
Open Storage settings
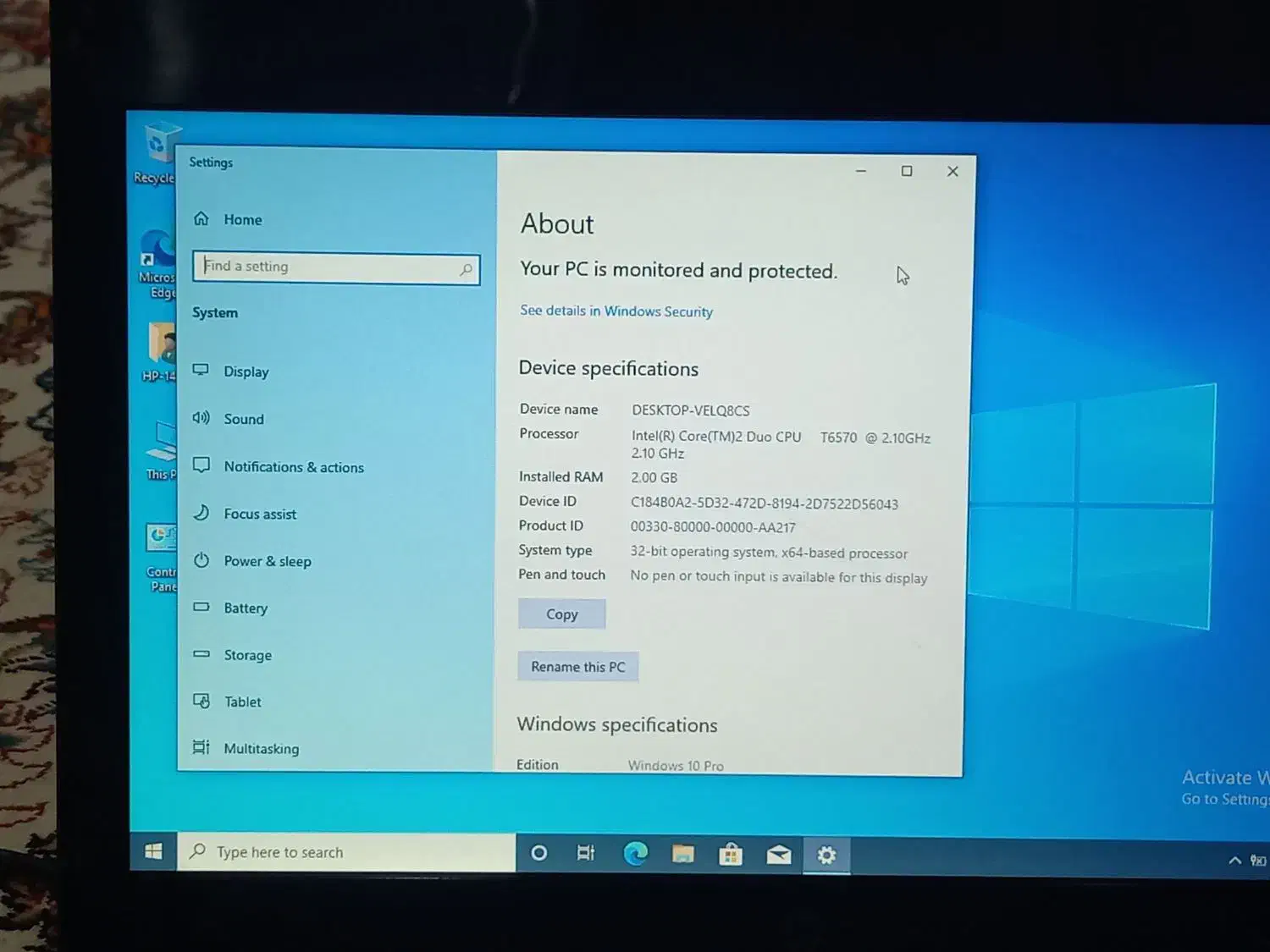point(247,655)
